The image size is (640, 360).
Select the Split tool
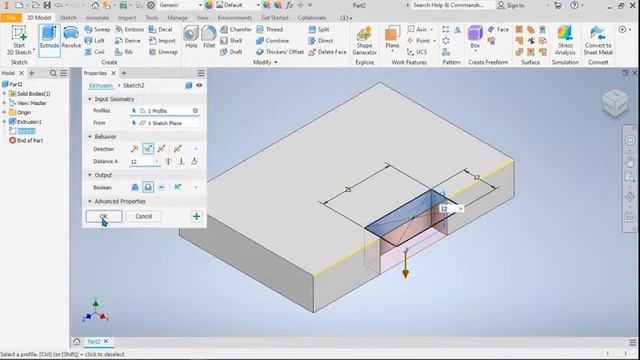point(319,29)
